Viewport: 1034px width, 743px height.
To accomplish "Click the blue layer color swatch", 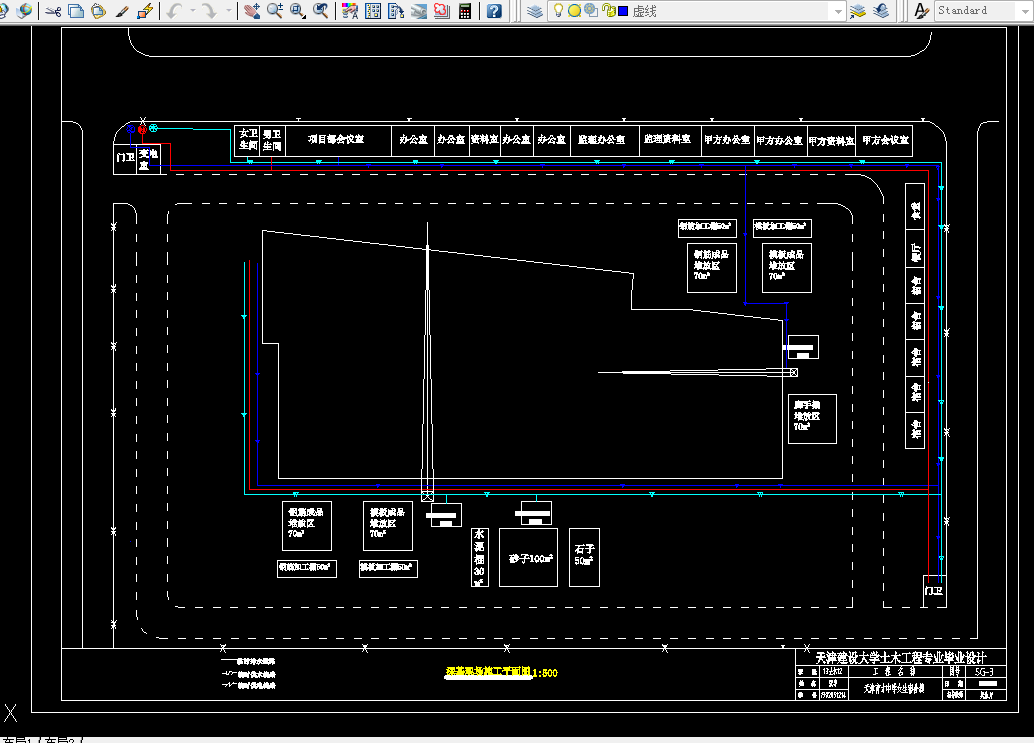I will pos(623,11).
